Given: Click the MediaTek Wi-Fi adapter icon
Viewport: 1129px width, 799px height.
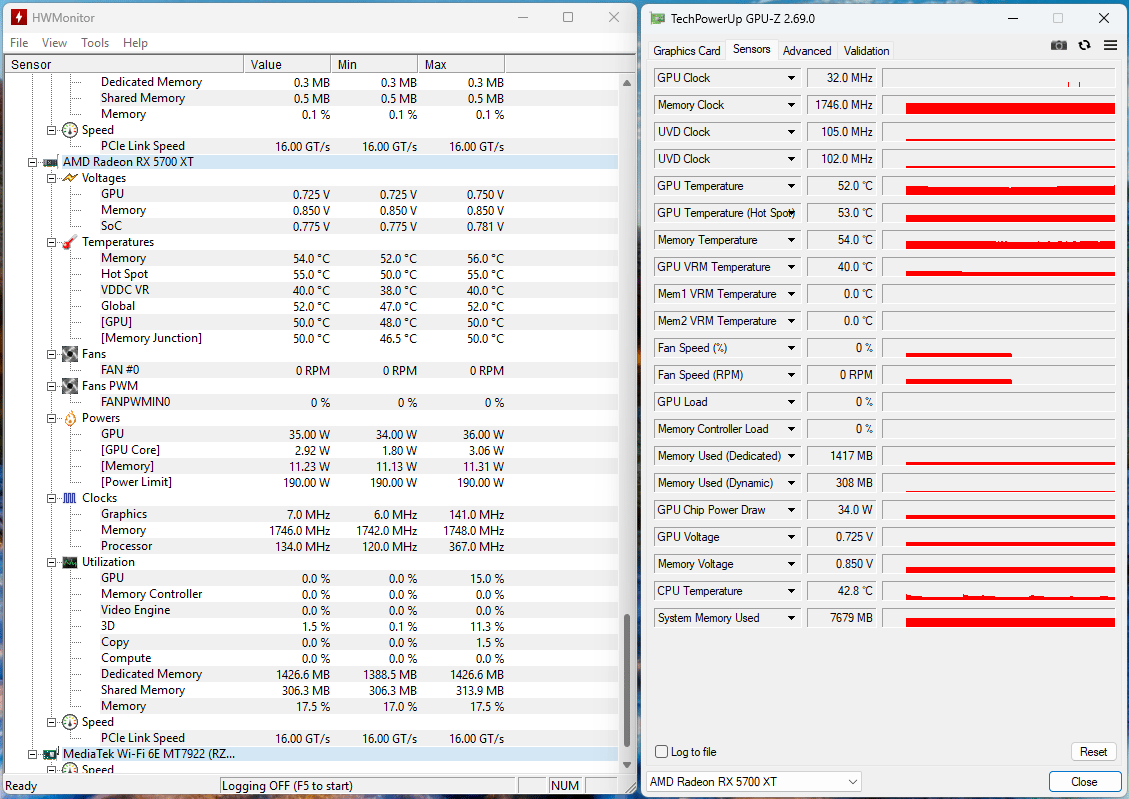Looking at the screenshot, I should pyautogui.click(x=50, y=754).
